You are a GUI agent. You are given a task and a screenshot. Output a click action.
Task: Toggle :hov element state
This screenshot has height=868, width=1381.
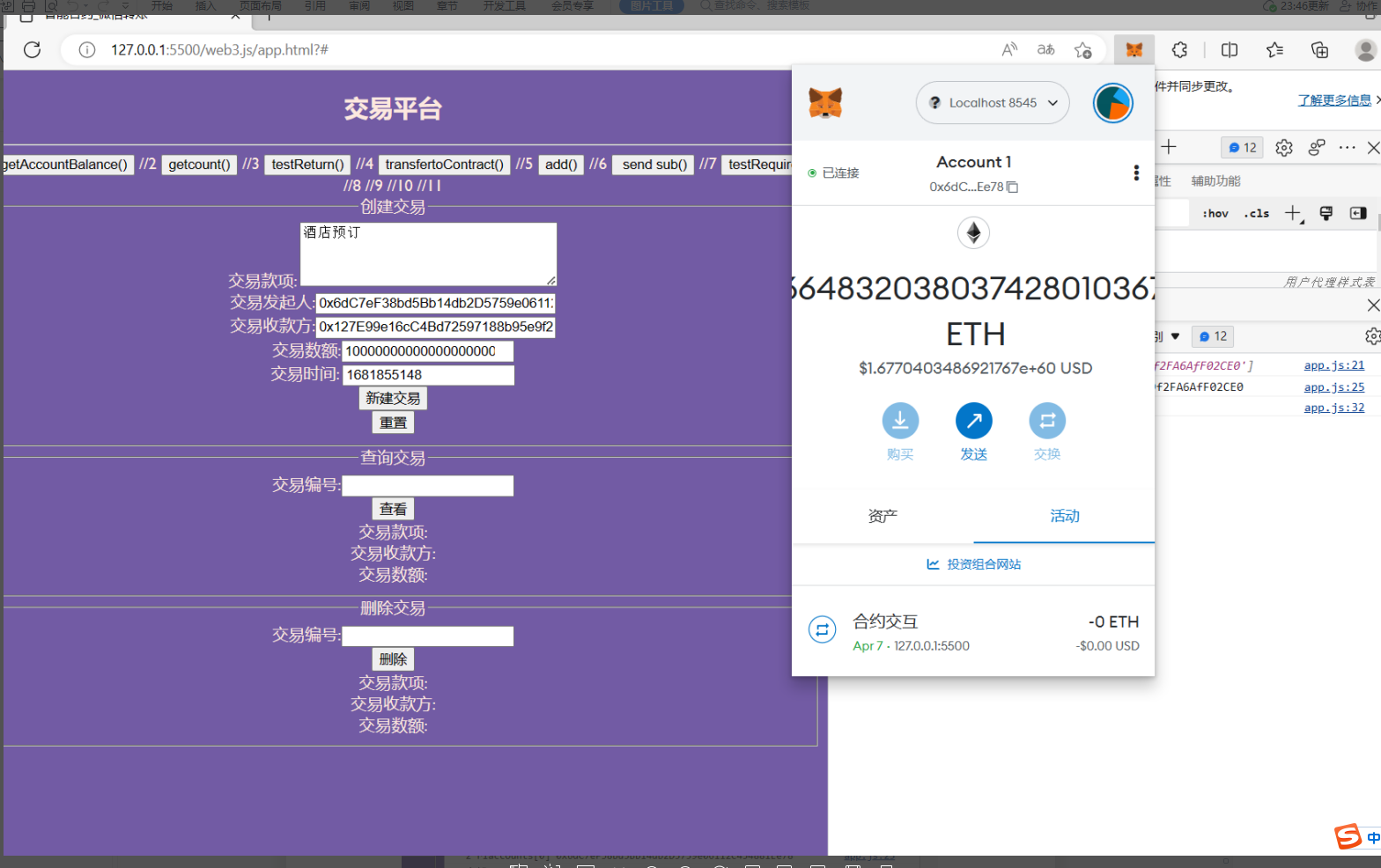click(x=1215, y=213)
